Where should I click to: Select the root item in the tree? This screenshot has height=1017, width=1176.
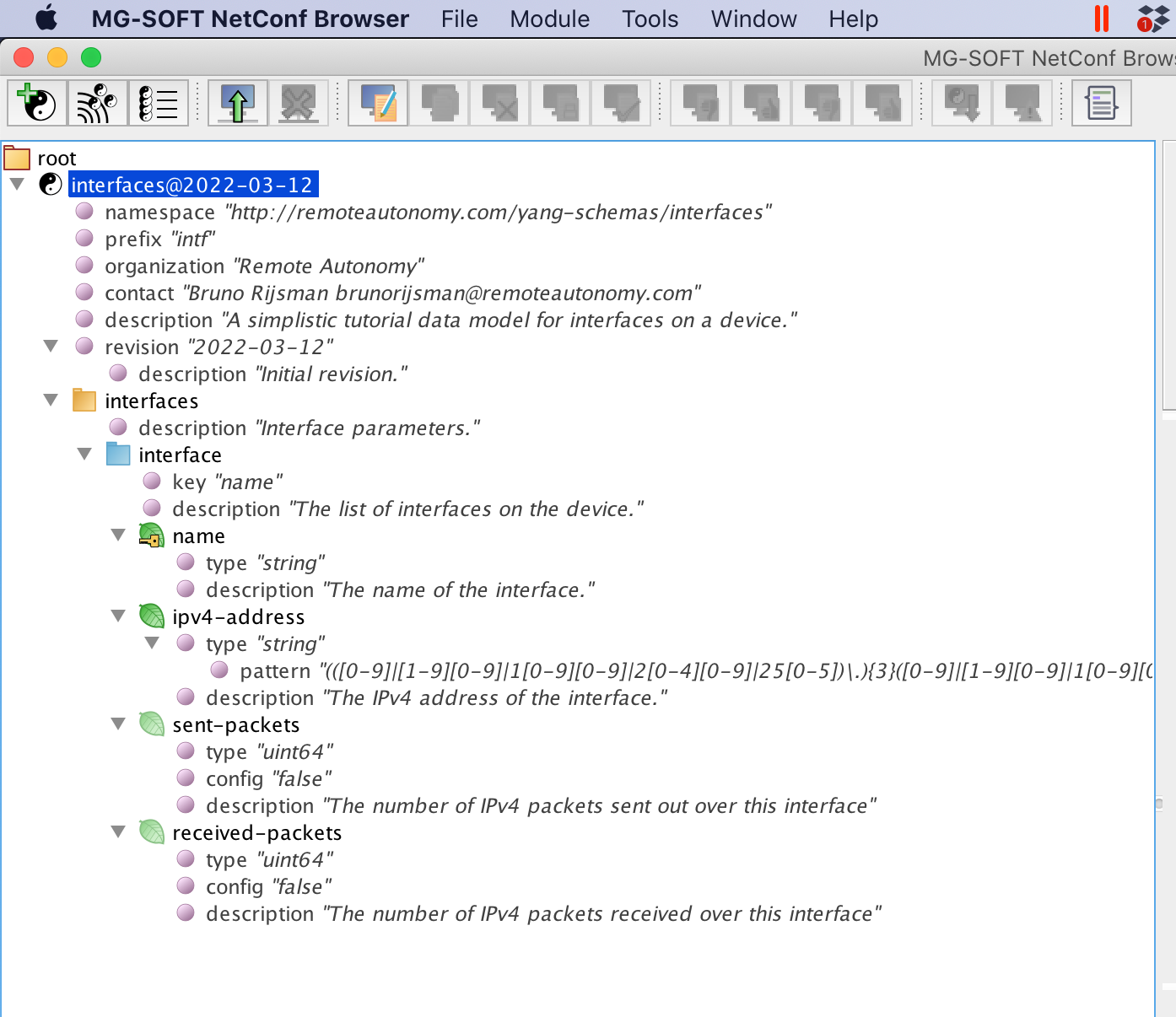57,157
